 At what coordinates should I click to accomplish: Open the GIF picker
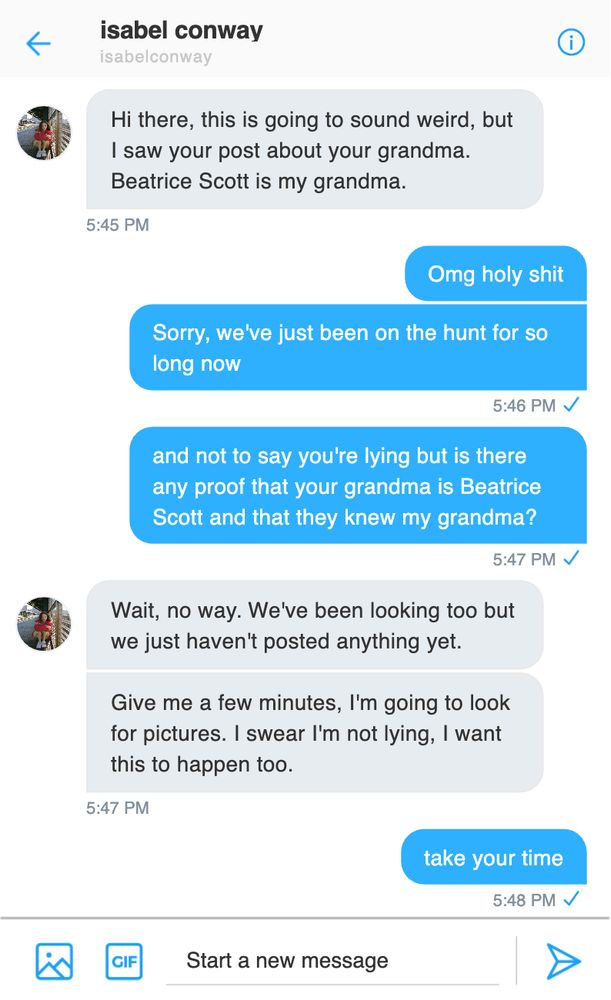pos(124,961)
